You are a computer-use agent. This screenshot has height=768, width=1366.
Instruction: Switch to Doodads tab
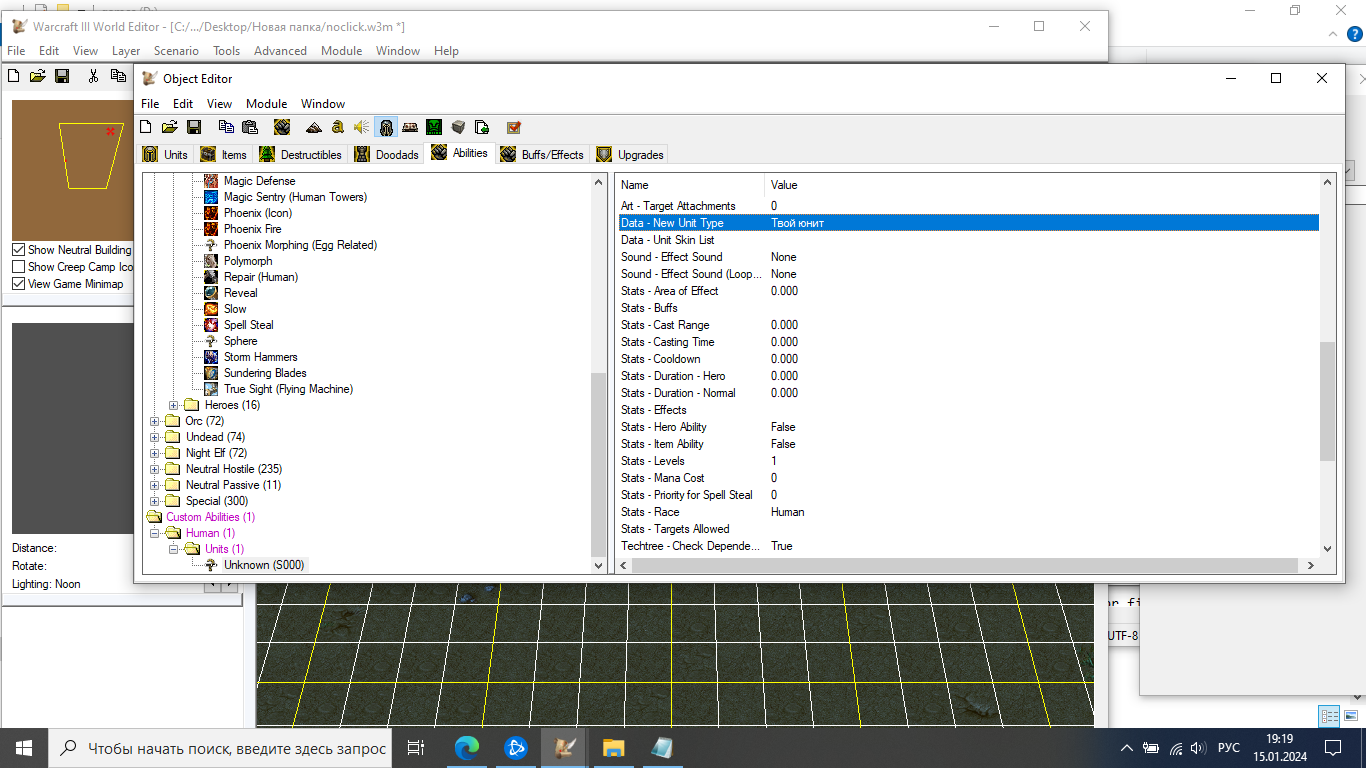(387, 155)
